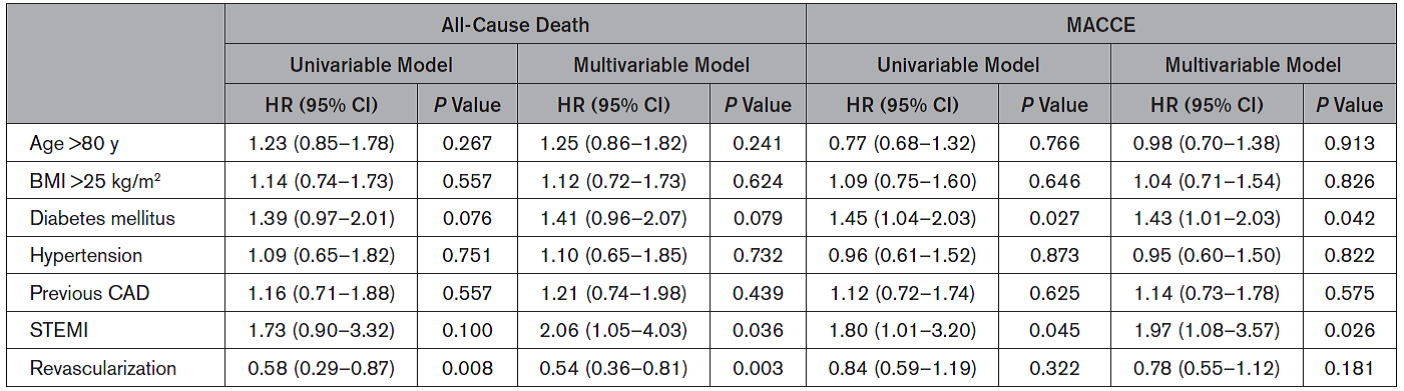This screenshot has width=1404, height=391.
Task: Click the cell 1.97 (1.08–3.57)
Action: click(1207, 329)
